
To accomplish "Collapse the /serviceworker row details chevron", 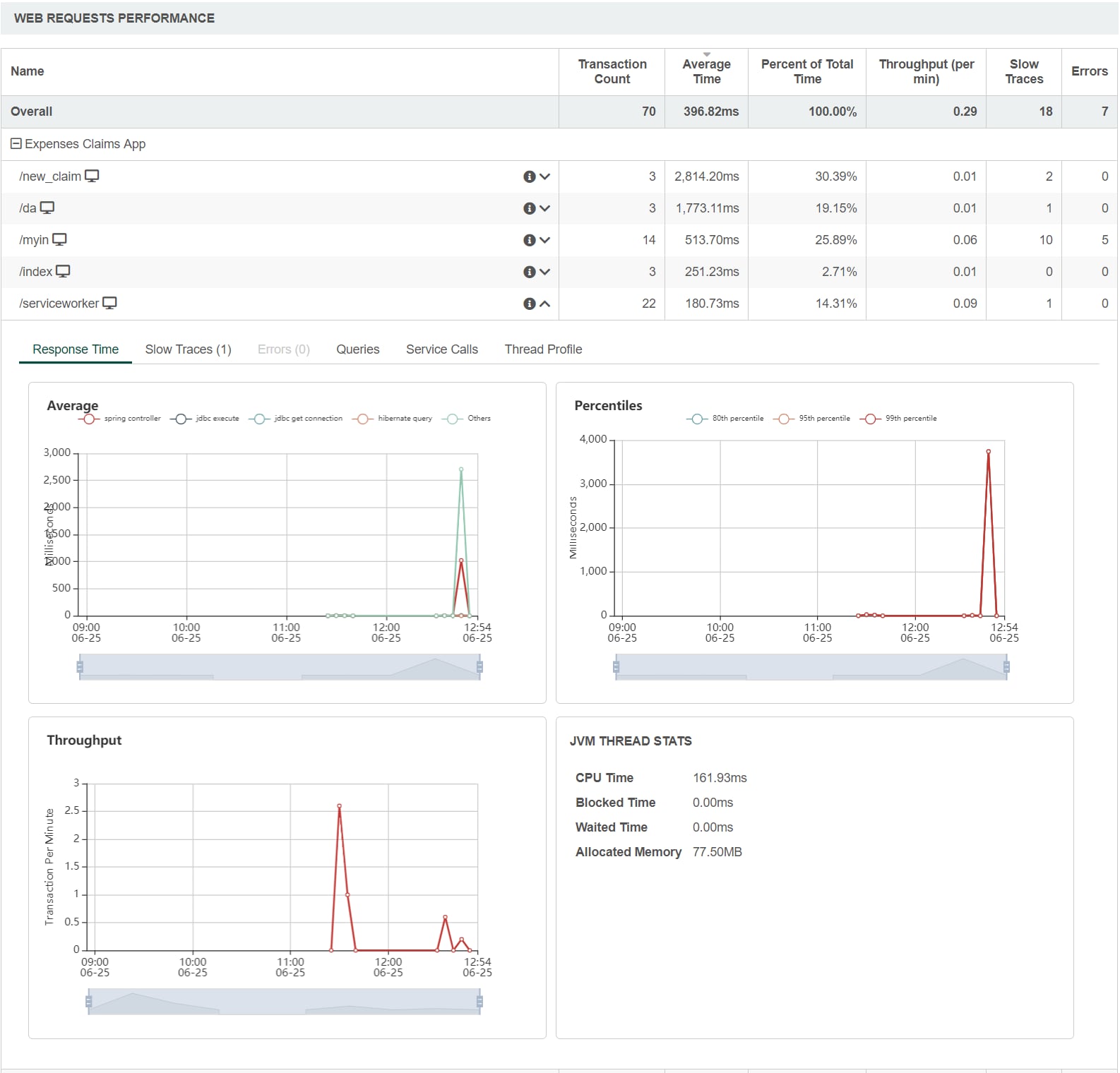I will tap(544, 304).
